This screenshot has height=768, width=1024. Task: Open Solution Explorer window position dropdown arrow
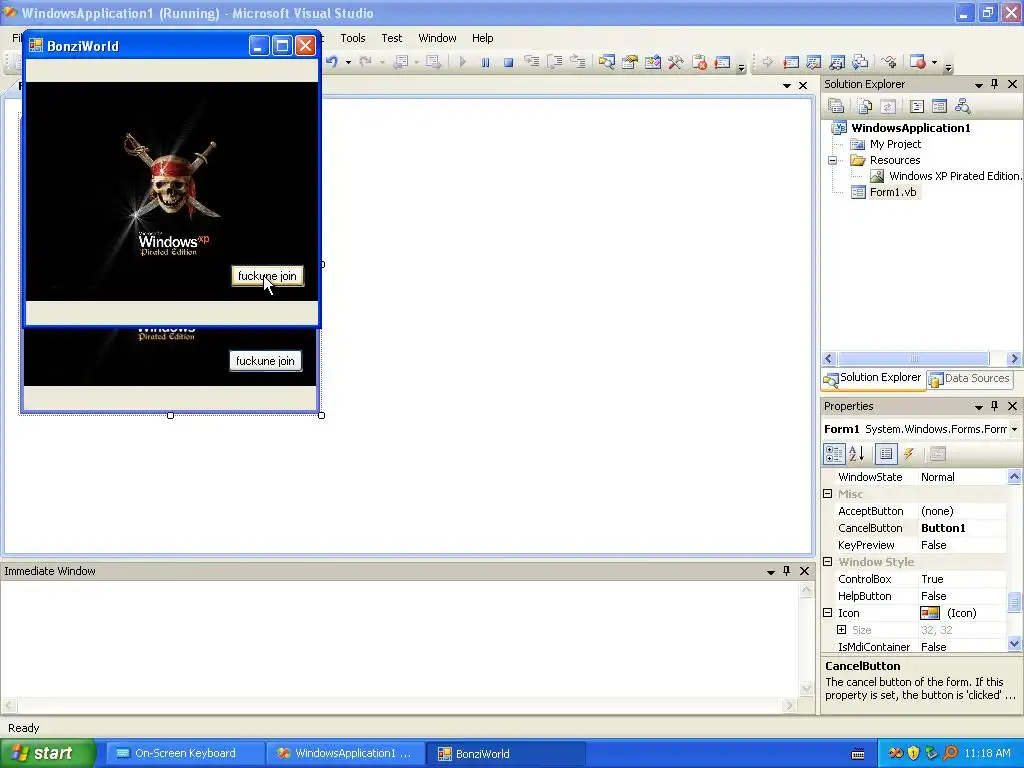(978, 85)
